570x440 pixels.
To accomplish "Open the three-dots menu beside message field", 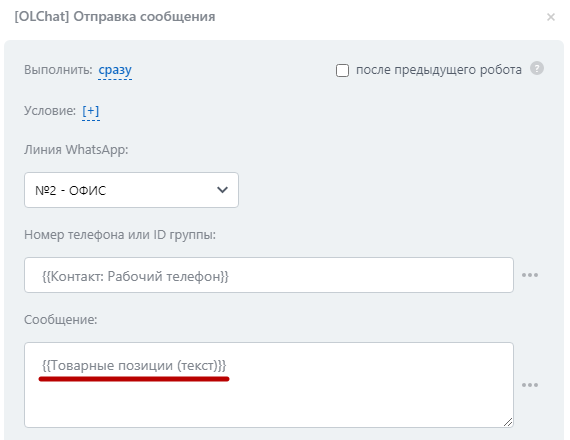I will tap(530, 385).
